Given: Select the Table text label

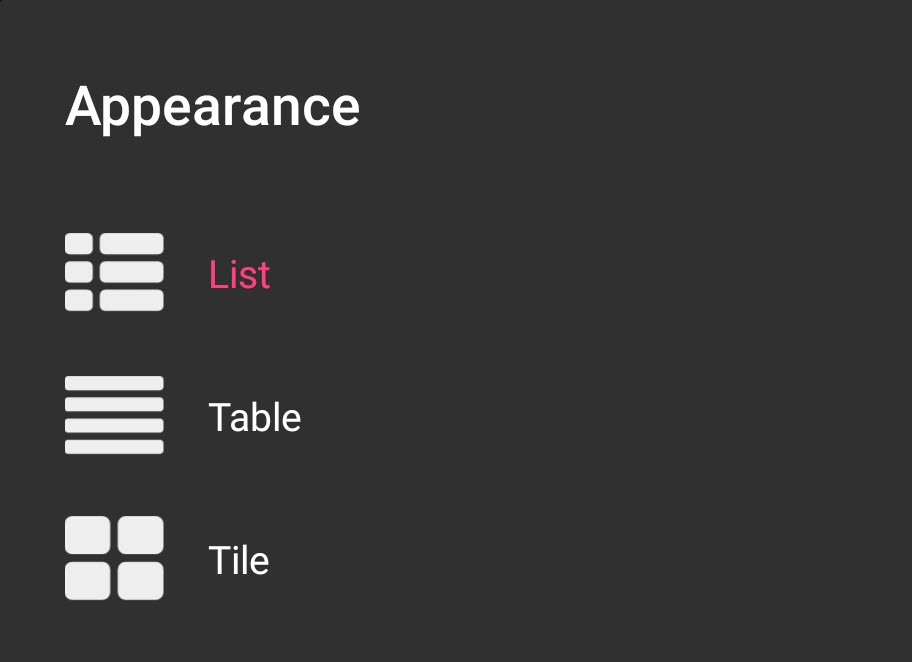Looking at the screenshot, I should 254,417.
